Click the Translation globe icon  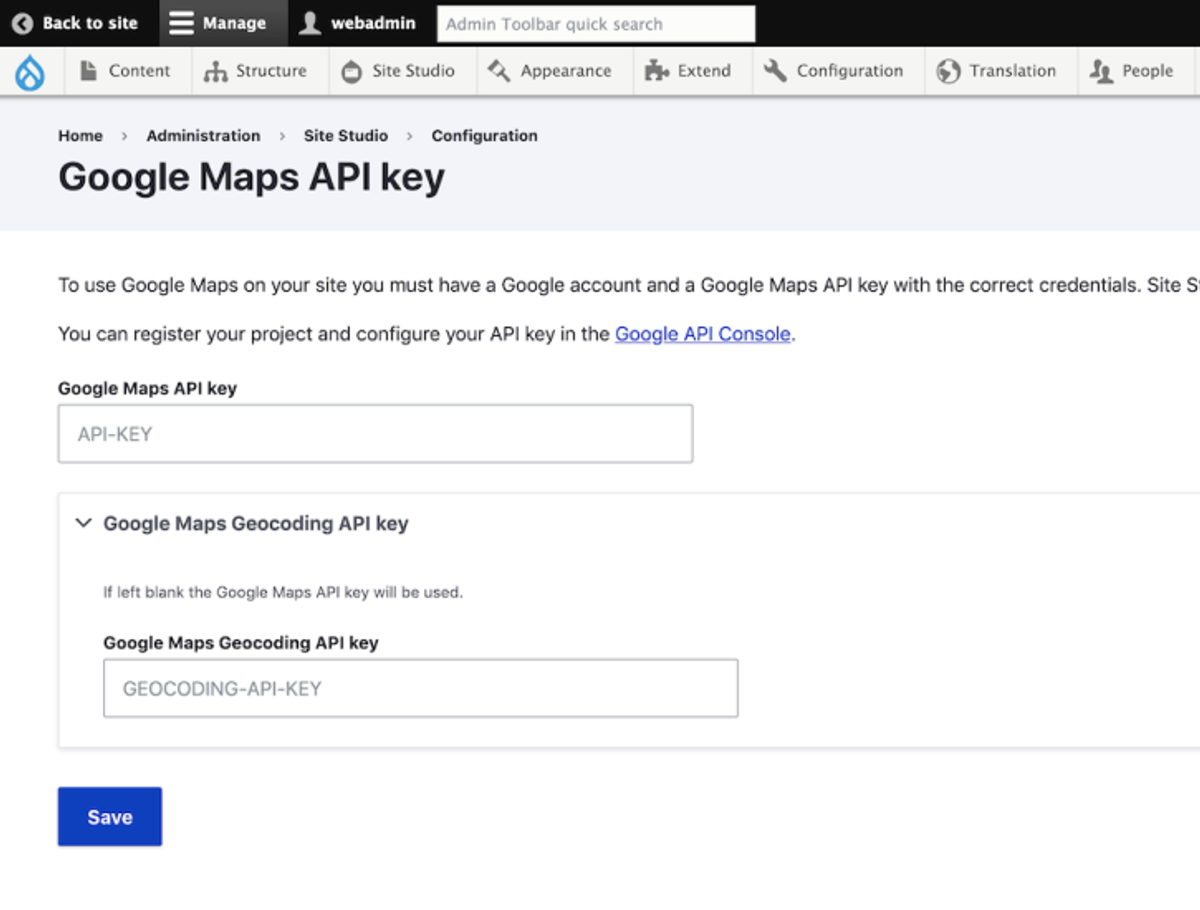coord(948,71)
